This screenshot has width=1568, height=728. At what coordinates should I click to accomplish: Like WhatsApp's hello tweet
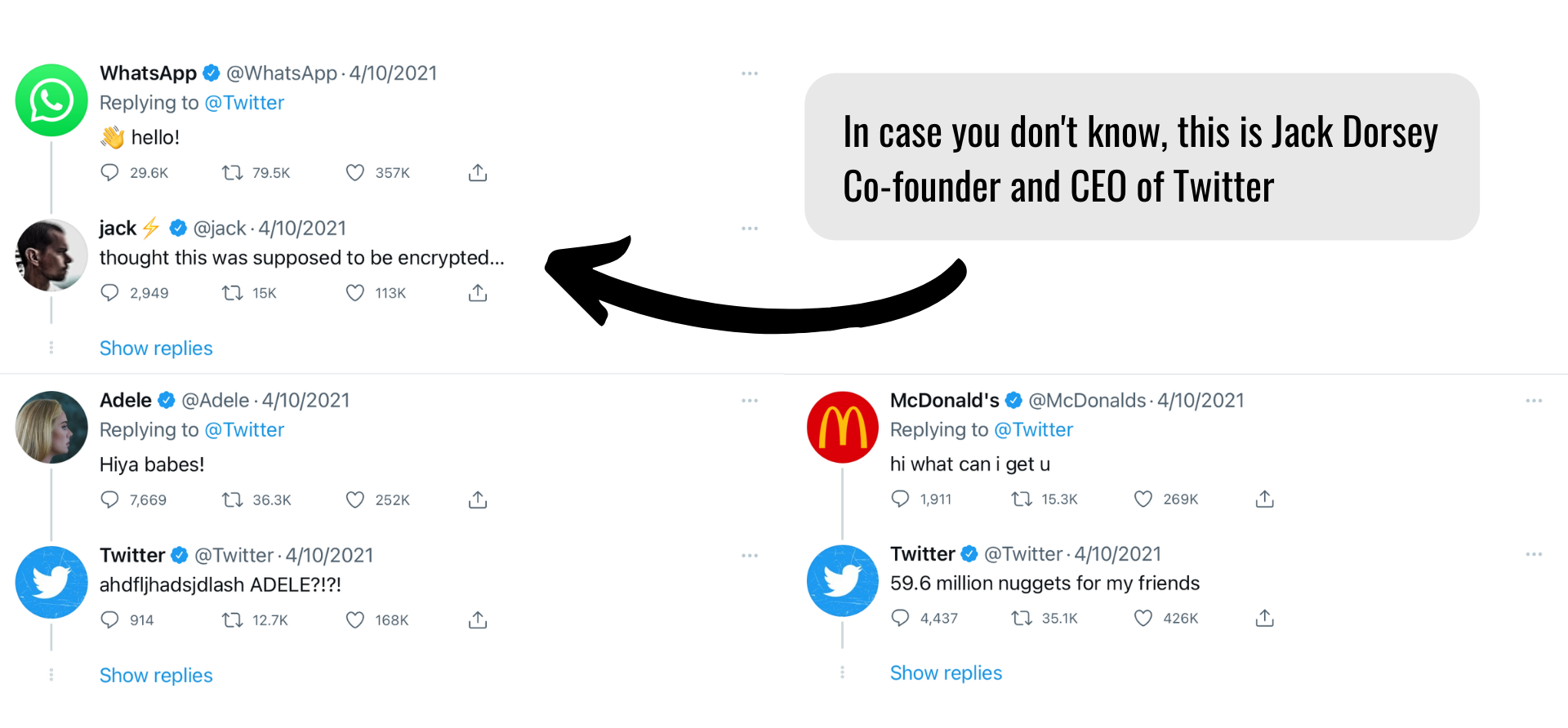(x=354, y=173)
